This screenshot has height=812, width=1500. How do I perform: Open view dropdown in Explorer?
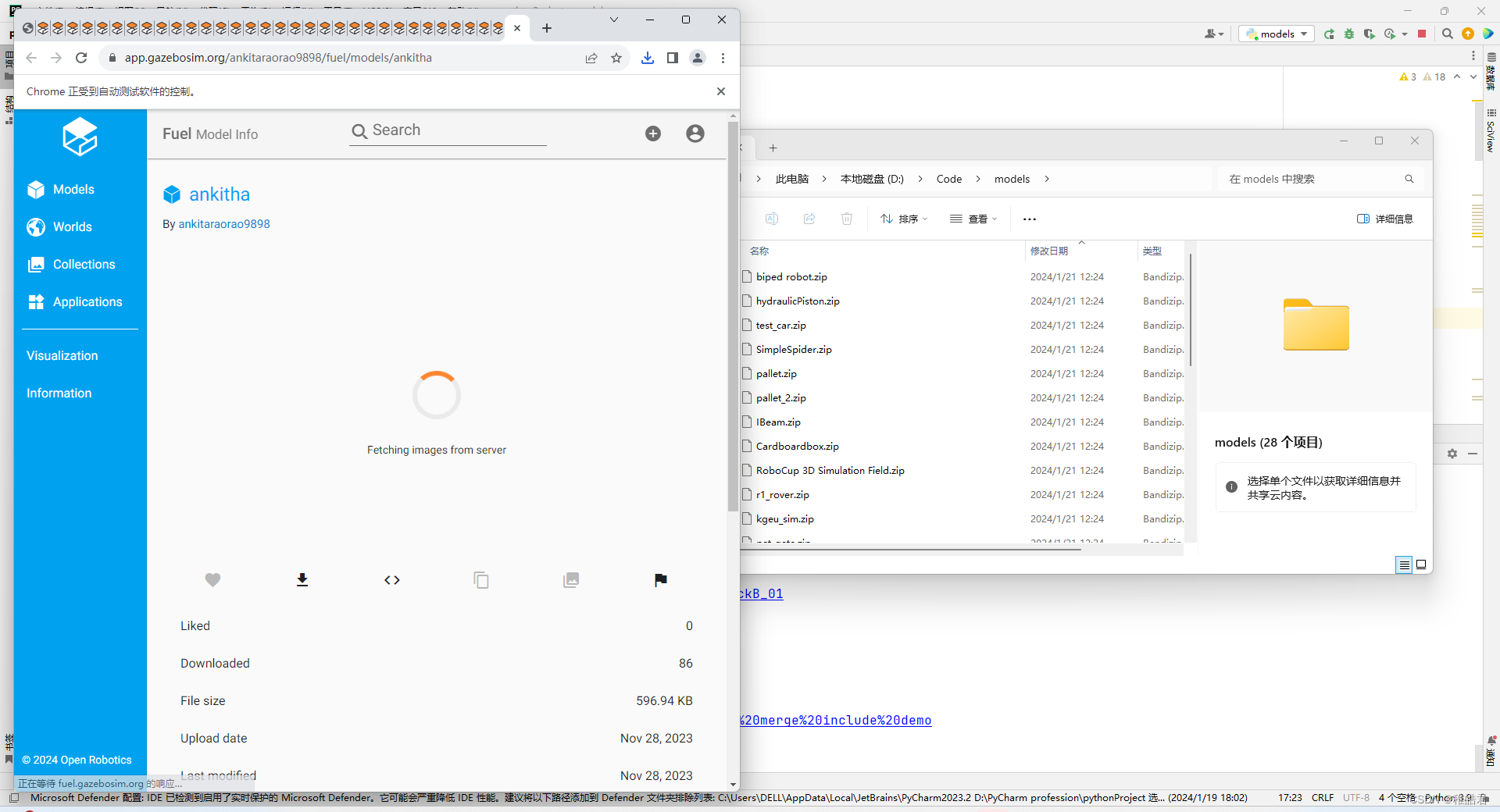click(973, 219)
